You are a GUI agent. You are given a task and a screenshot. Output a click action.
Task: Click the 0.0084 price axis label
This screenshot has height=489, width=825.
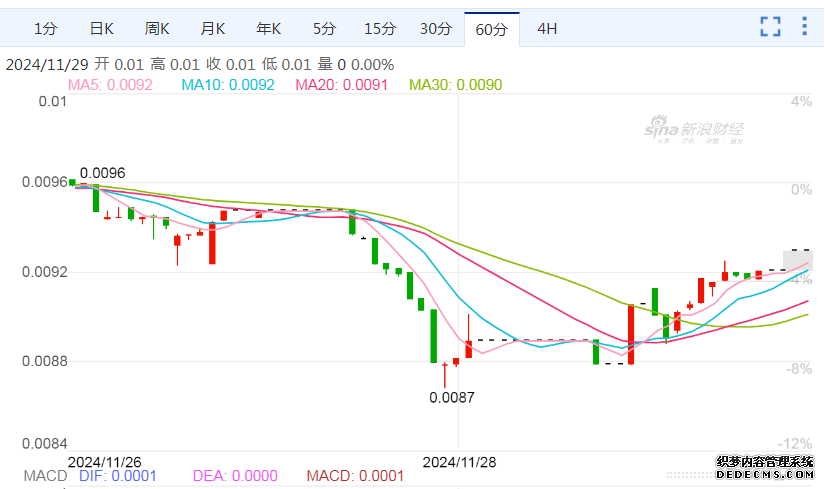(x=45, y=444)
